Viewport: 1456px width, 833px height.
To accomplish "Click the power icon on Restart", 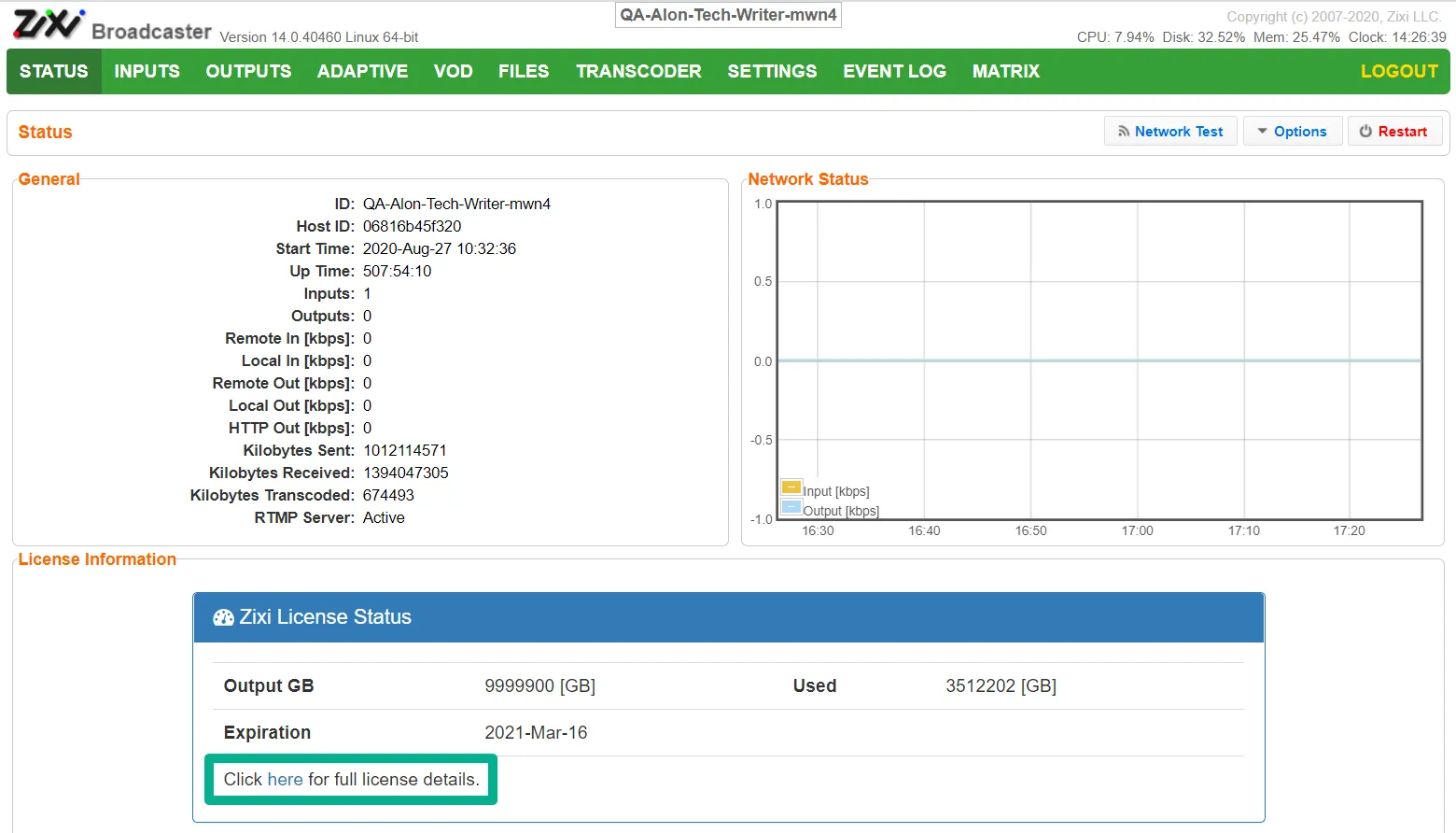I will [x=1365, y=132].
